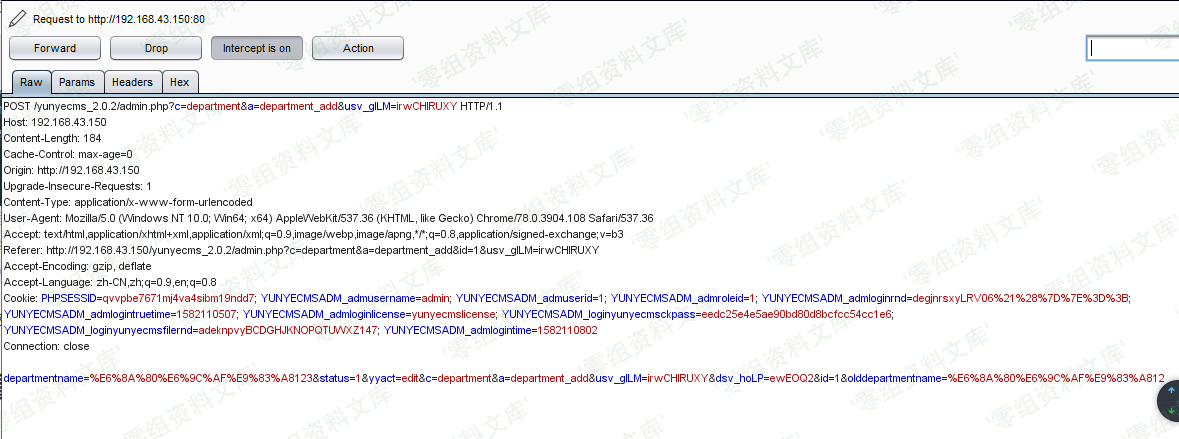Click the POST request line in the editor

tap(252, 106)
